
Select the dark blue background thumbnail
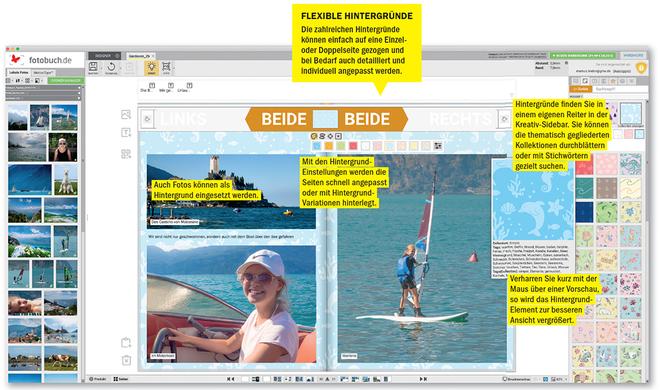coord(584,212)
